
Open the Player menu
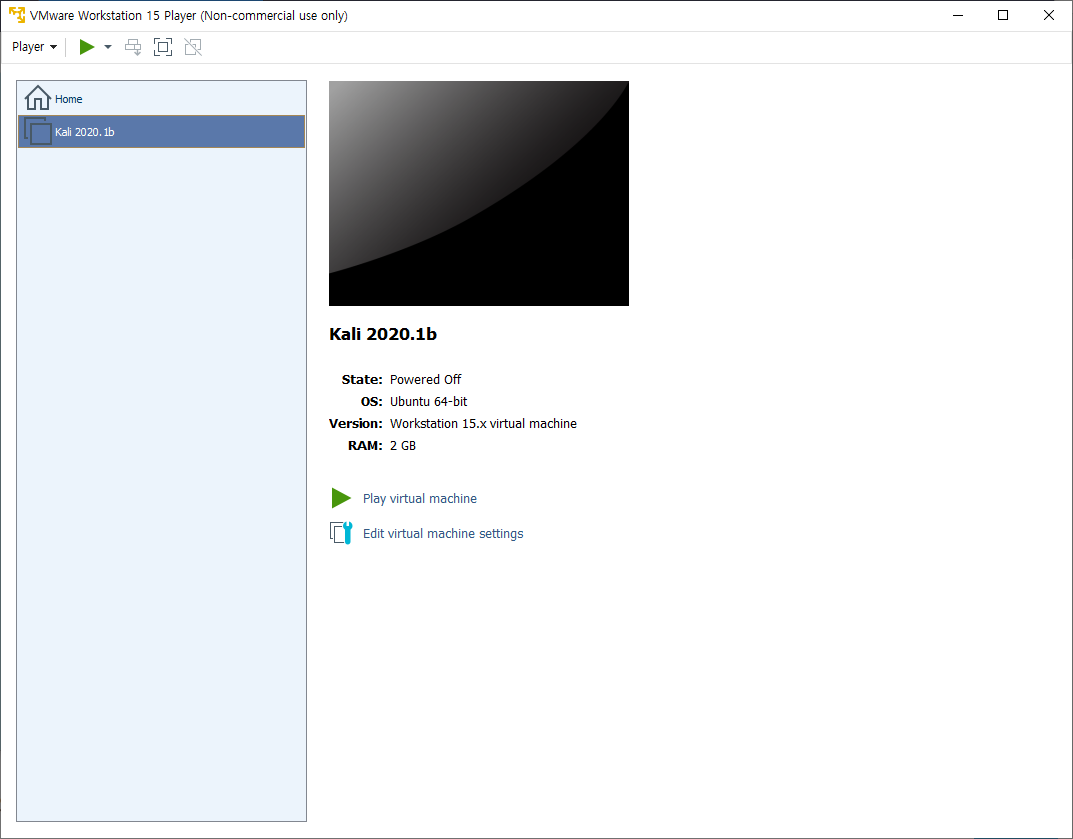[34, 47]
